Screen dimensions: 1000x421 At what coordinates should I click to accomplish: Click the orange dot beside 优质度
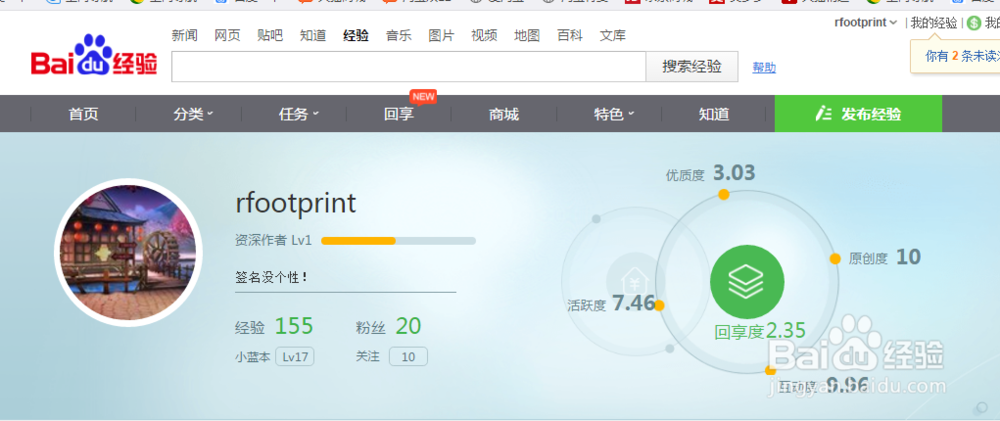(723, 194)
